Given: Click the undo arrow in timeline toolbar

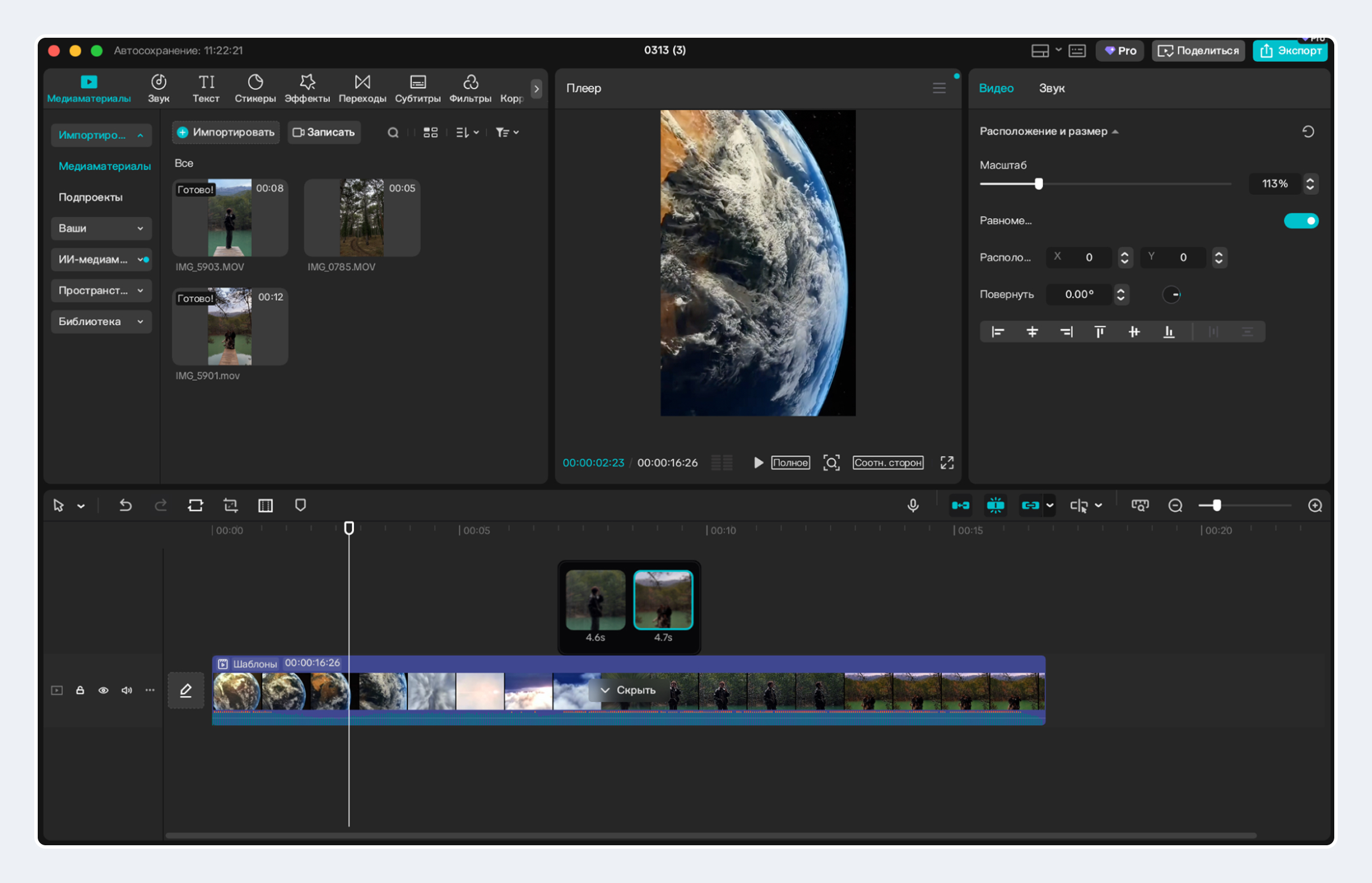Looking at the screenshot, I should (x=126, y=505).
